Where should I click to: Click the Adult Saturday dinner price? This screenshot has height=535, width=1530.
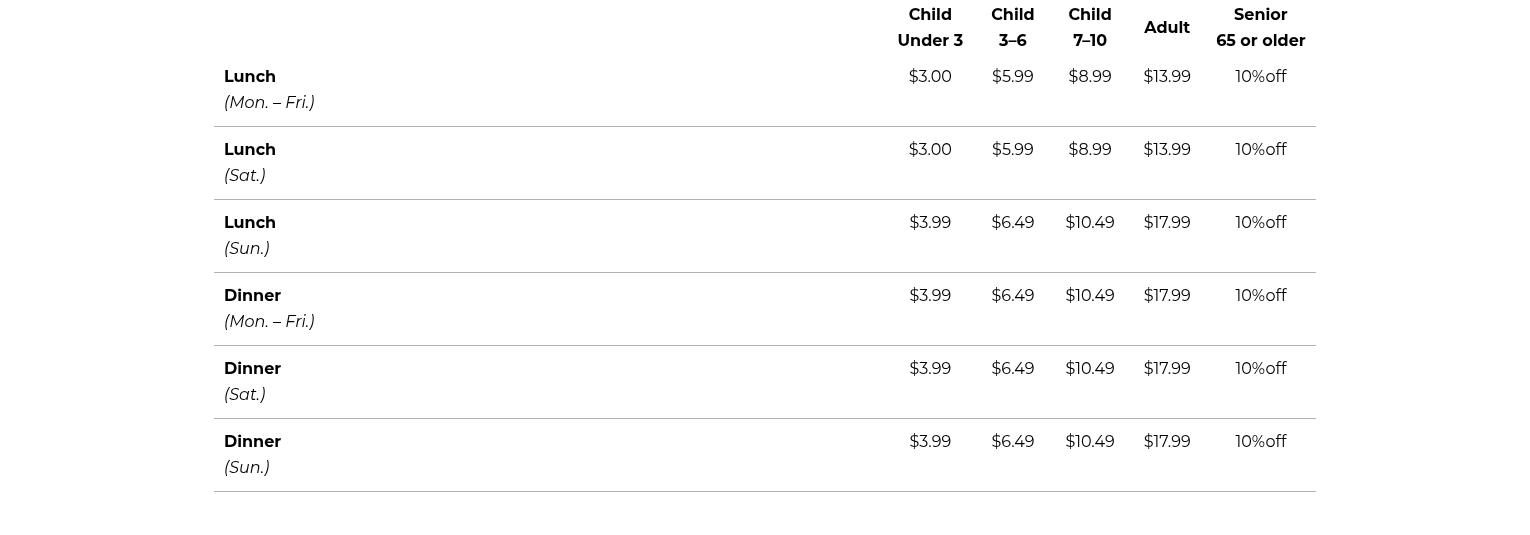[x=1166, y=369]
